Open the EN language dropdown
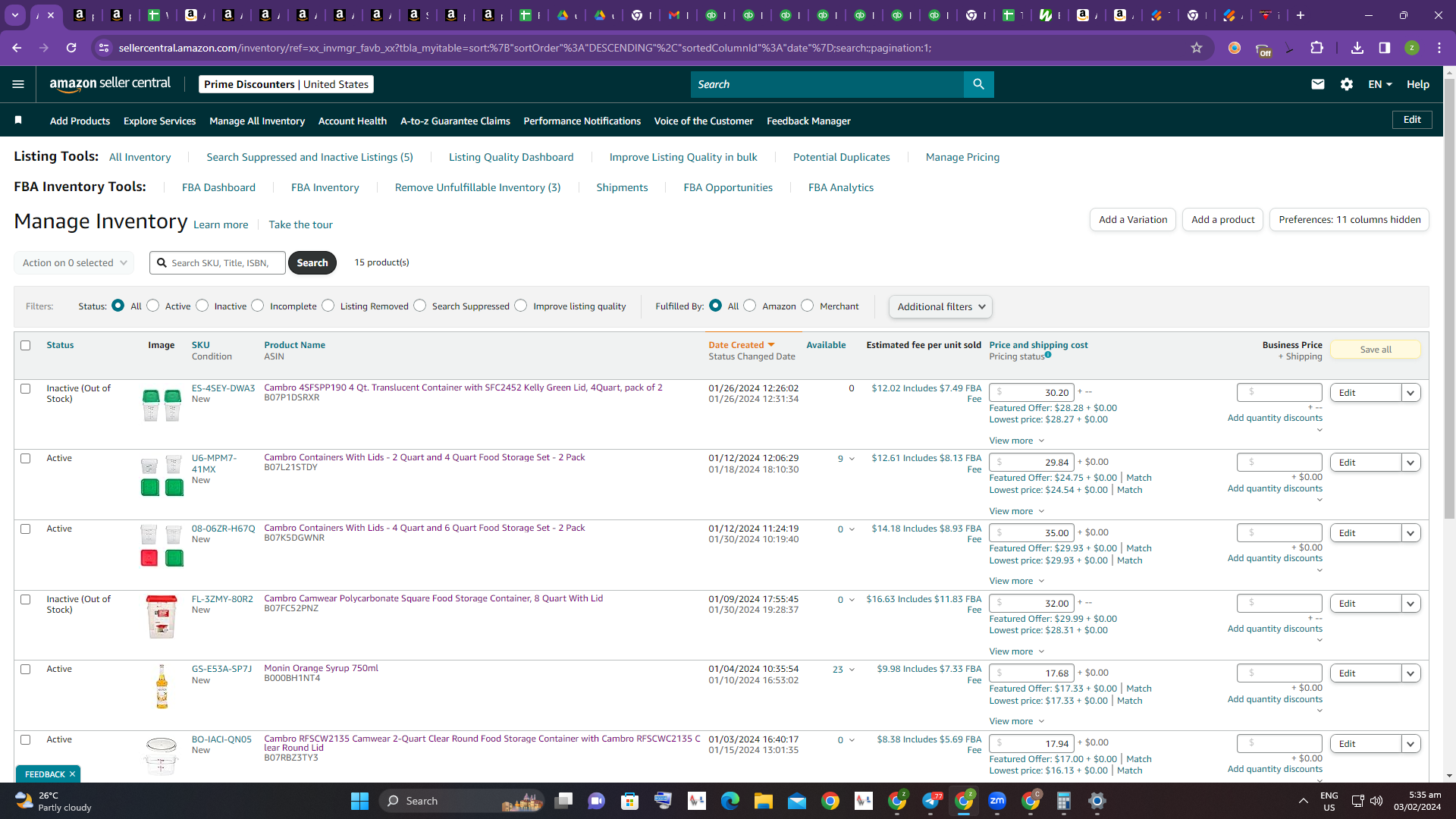This screenshot has width=1456, height=819. point(1380,84)
